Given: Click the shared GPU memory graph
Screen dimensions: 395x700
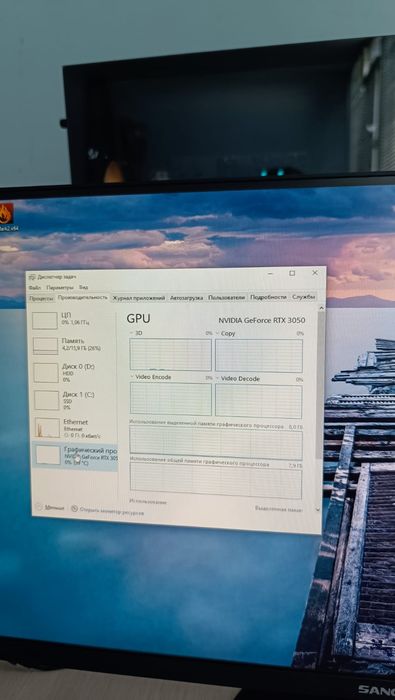Looking at the screenshot, I should pyautogui.click(x=216, y=481).
